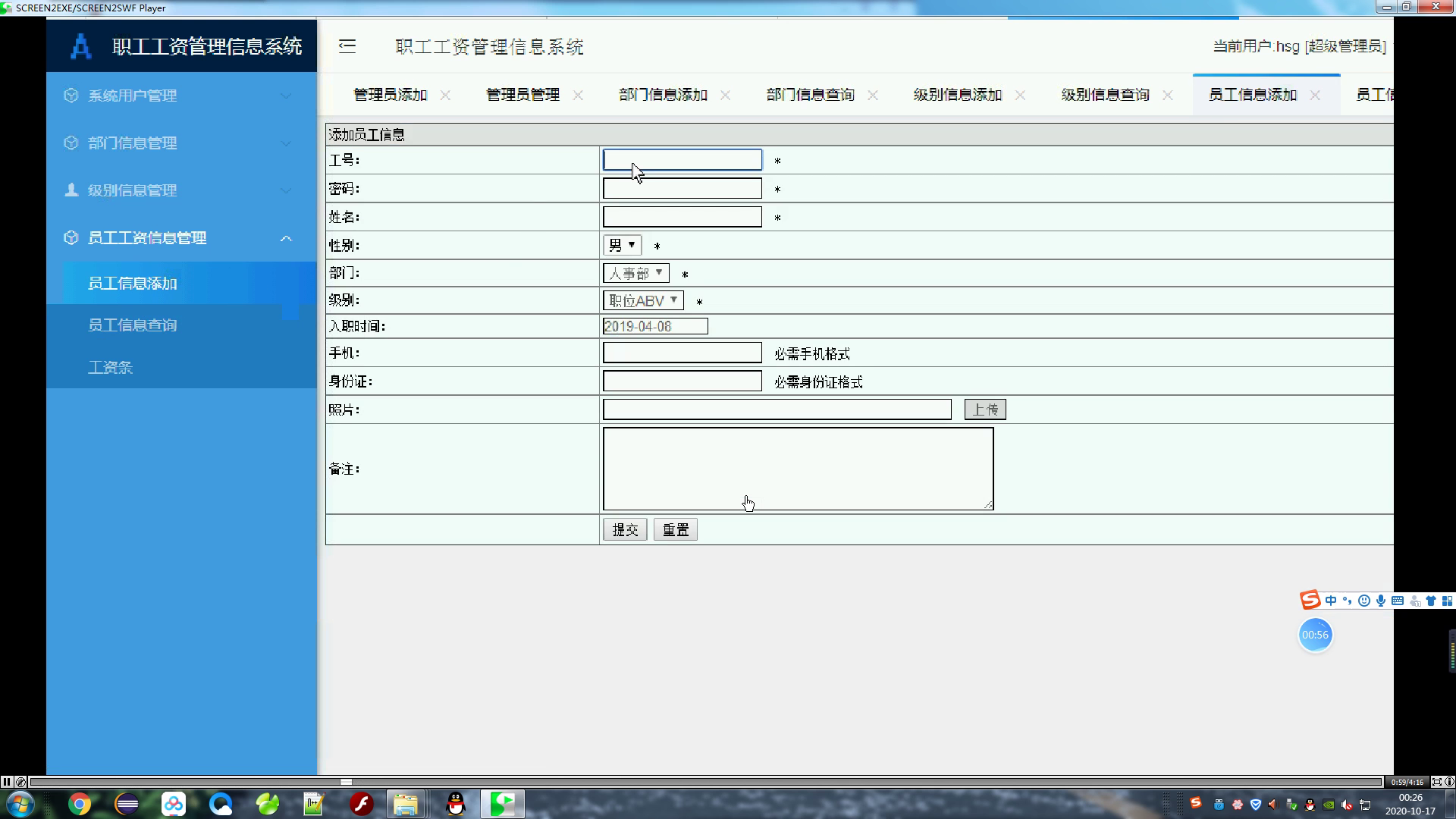The image size is (1456, 819).
Task: Open Sogou skin shirt icon
Action: (1431, 601)
